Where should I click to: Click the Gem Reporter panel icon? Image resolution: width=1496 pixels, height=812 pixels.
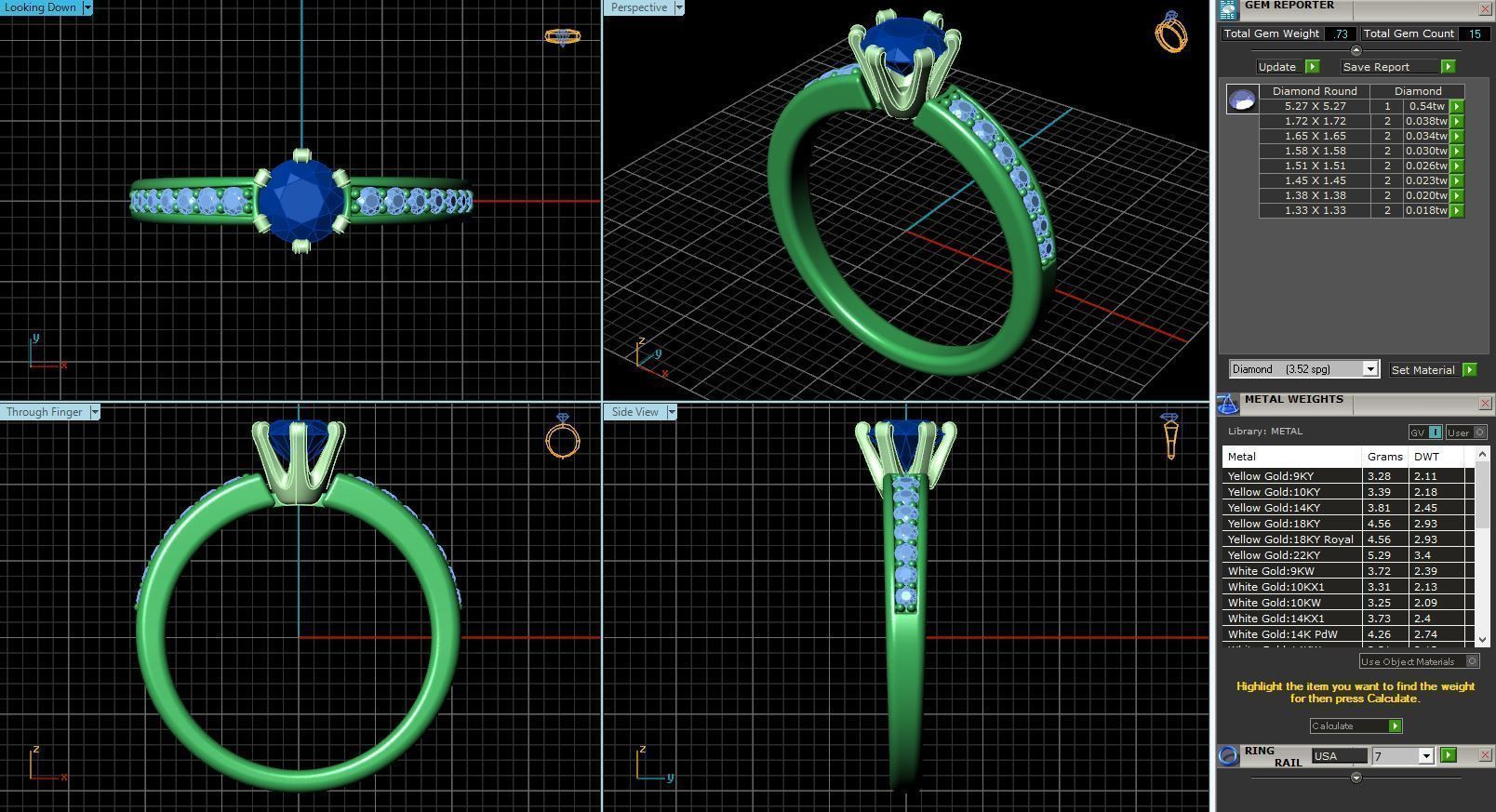pyautogui.click(x=1228, y=9)
